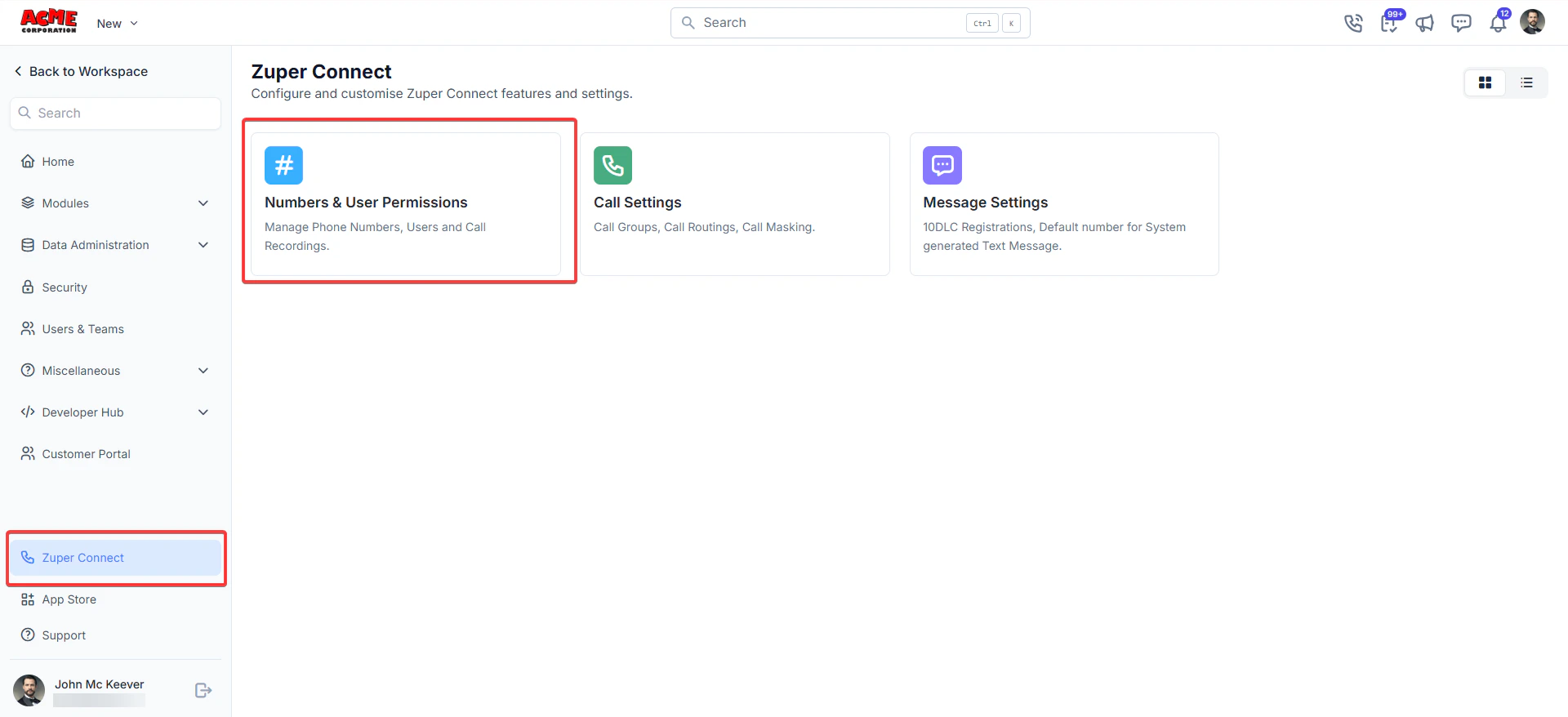Screen dimensions: 1568x717
Task: Click the John Mc Keever name
Action: [100, 684]
